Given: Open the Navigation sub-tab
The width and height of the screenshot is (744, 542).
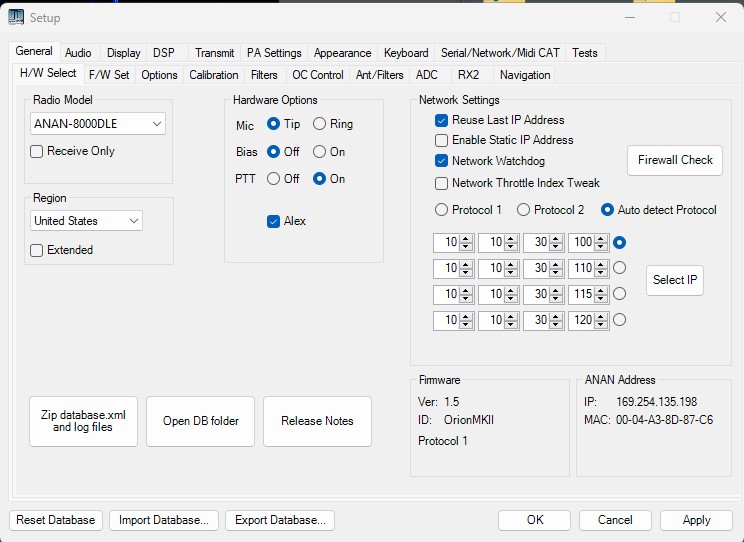Looking at the screenshot, I should (x=525, y=75).
